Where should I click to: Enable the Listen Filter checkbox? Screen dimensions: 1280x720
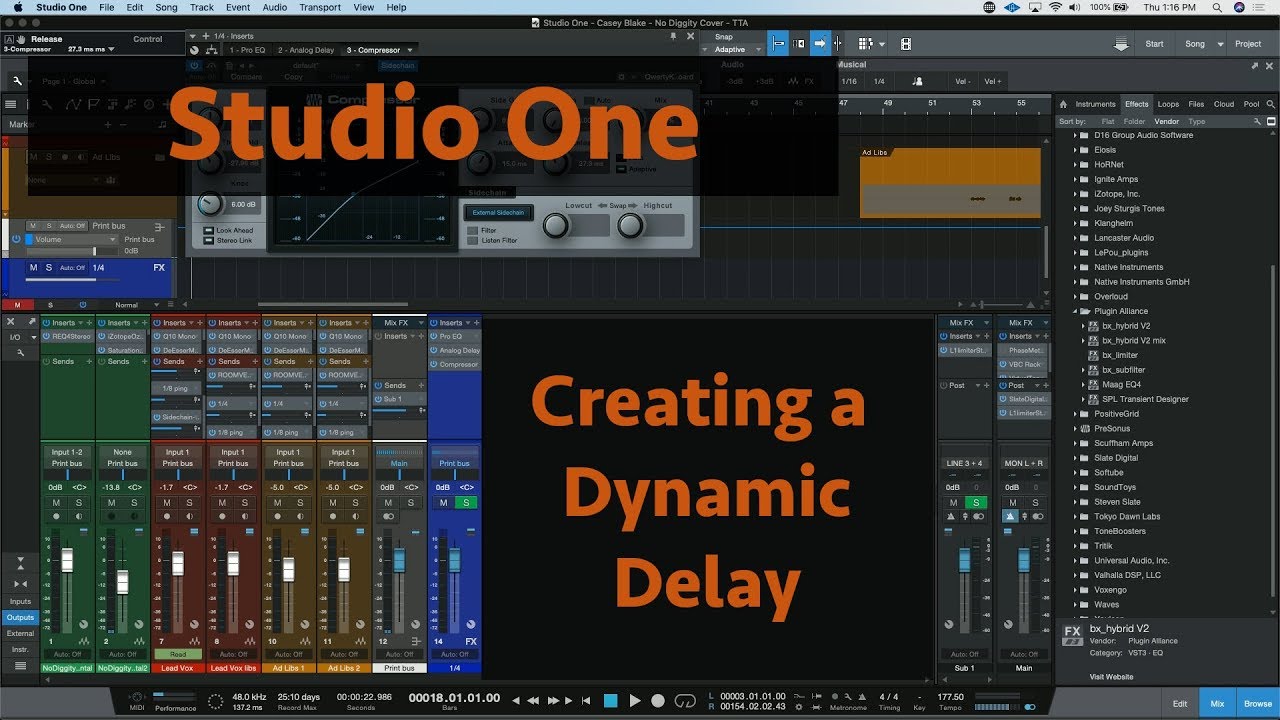coord(472,240)
